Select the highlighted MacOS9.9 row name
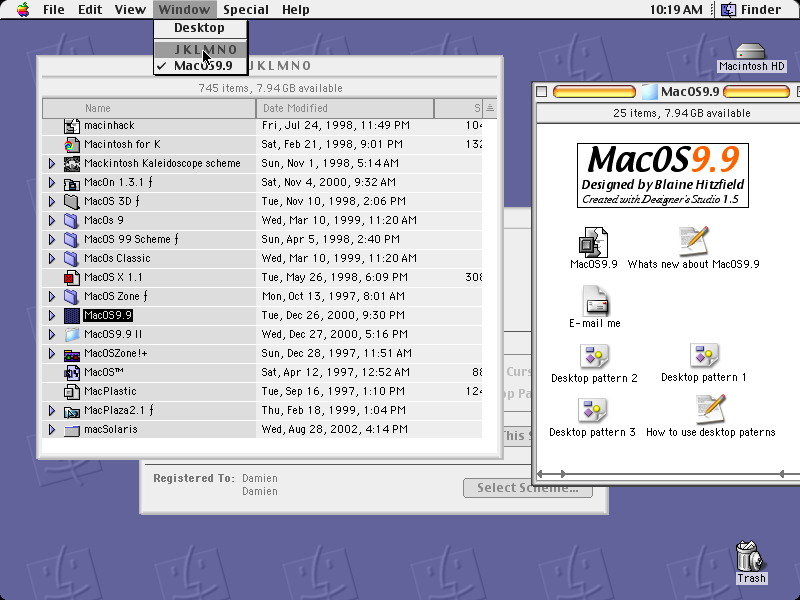Viewport: 800px width, 600px height. pos(108,315)
